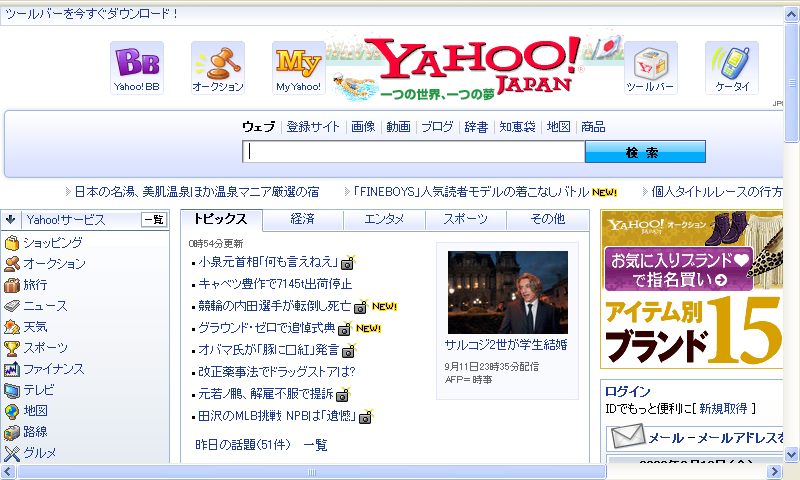The image size is (800, 480).
Task: Collapse Yahoo!サービス with the down arrow
Action: point(10,220)
